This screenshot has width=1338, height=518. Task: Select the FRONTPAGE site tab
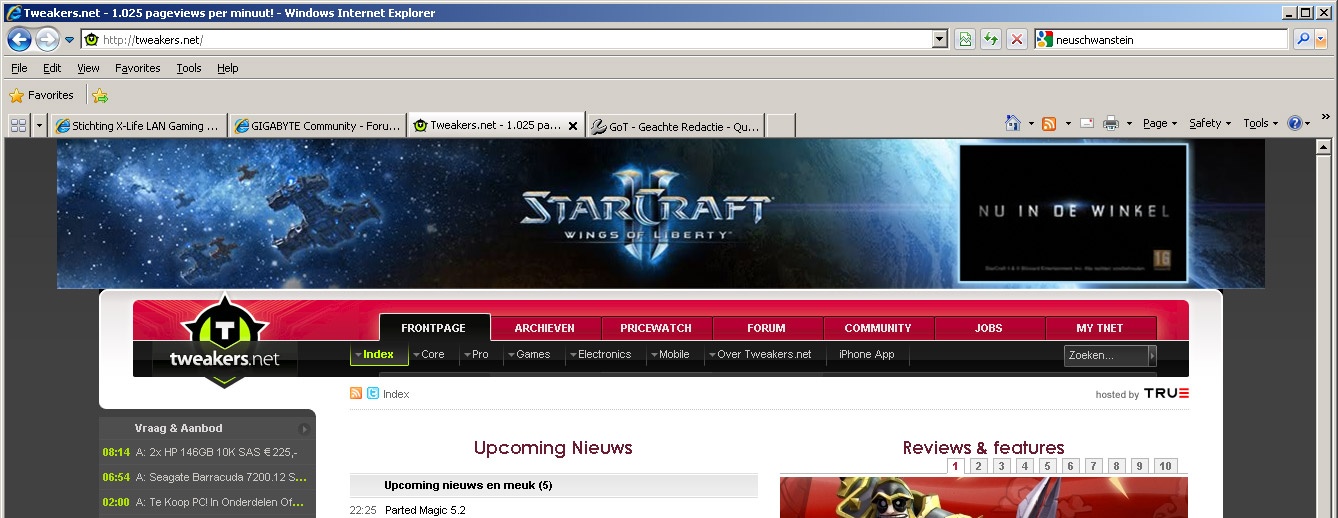[433, 328]
